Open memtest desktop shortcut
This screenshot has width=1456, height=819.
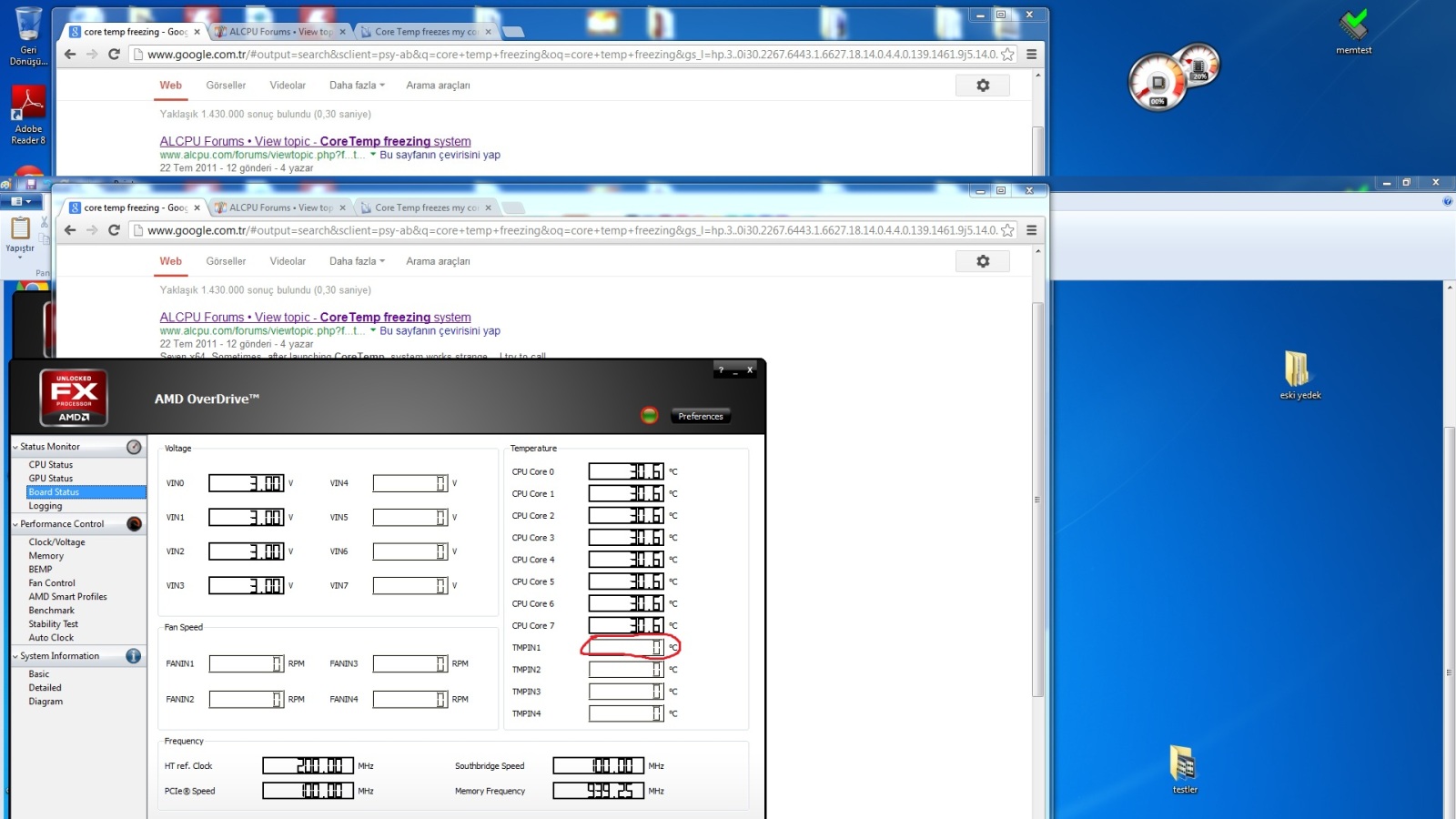(x=1354, y=32)
